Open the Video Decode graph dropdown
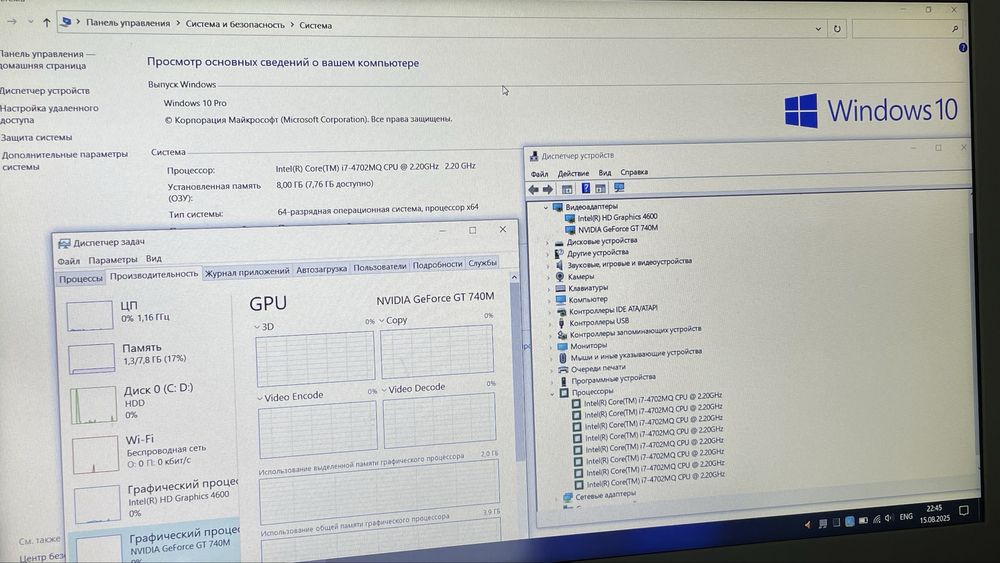This screenshot has height=563, width=1000. pos(384,390)
